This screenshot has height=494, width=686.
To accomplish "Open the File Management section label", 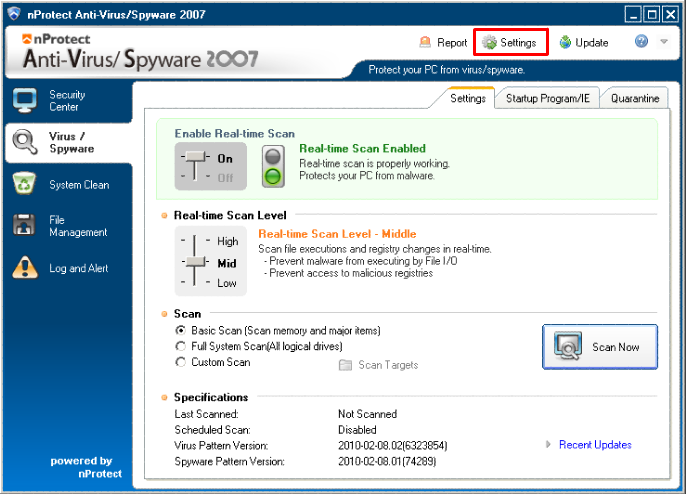I will click(x=78, y=226).
